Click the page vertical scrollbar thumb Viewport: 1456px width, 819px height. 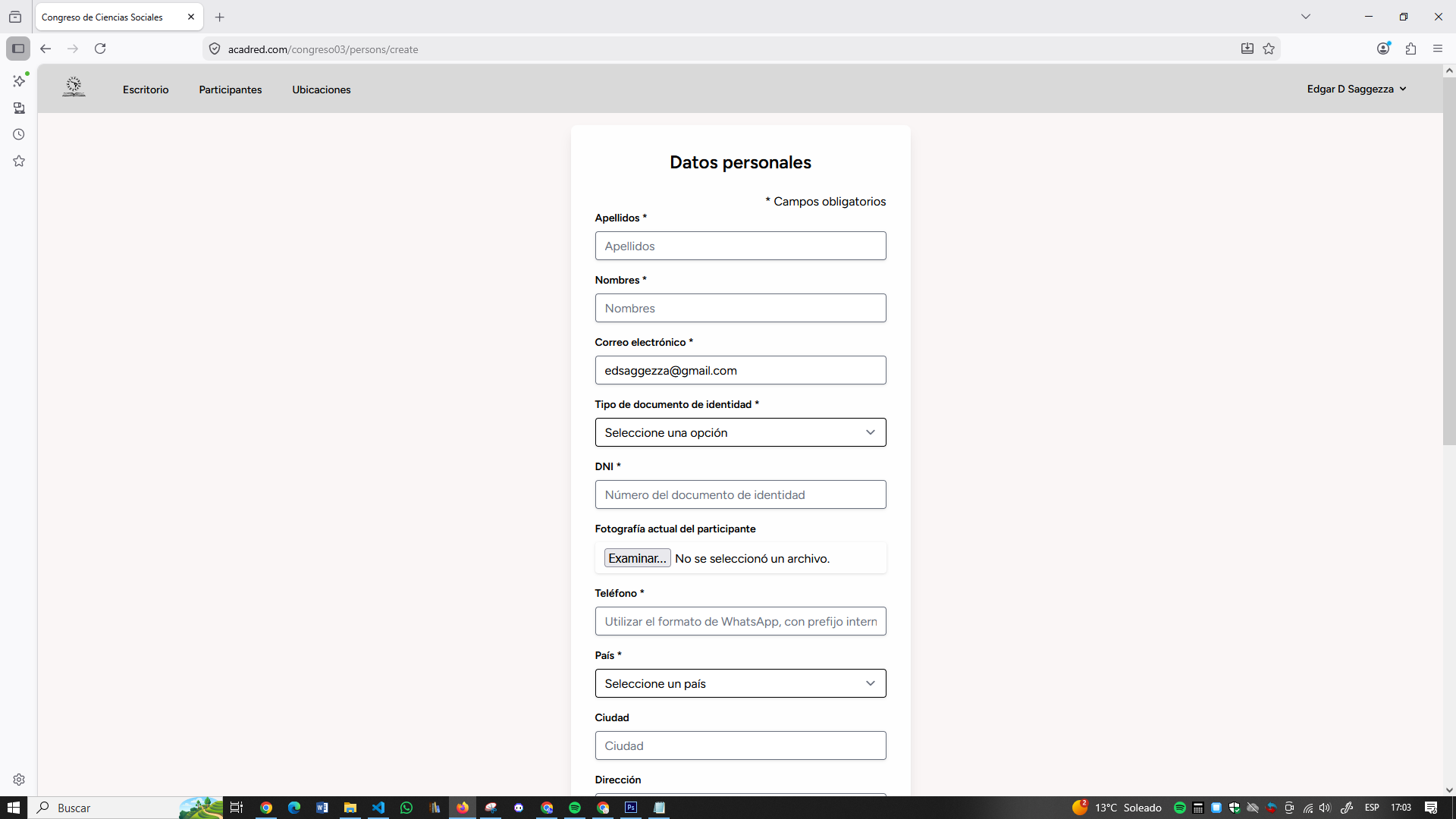click(1449, 260)
